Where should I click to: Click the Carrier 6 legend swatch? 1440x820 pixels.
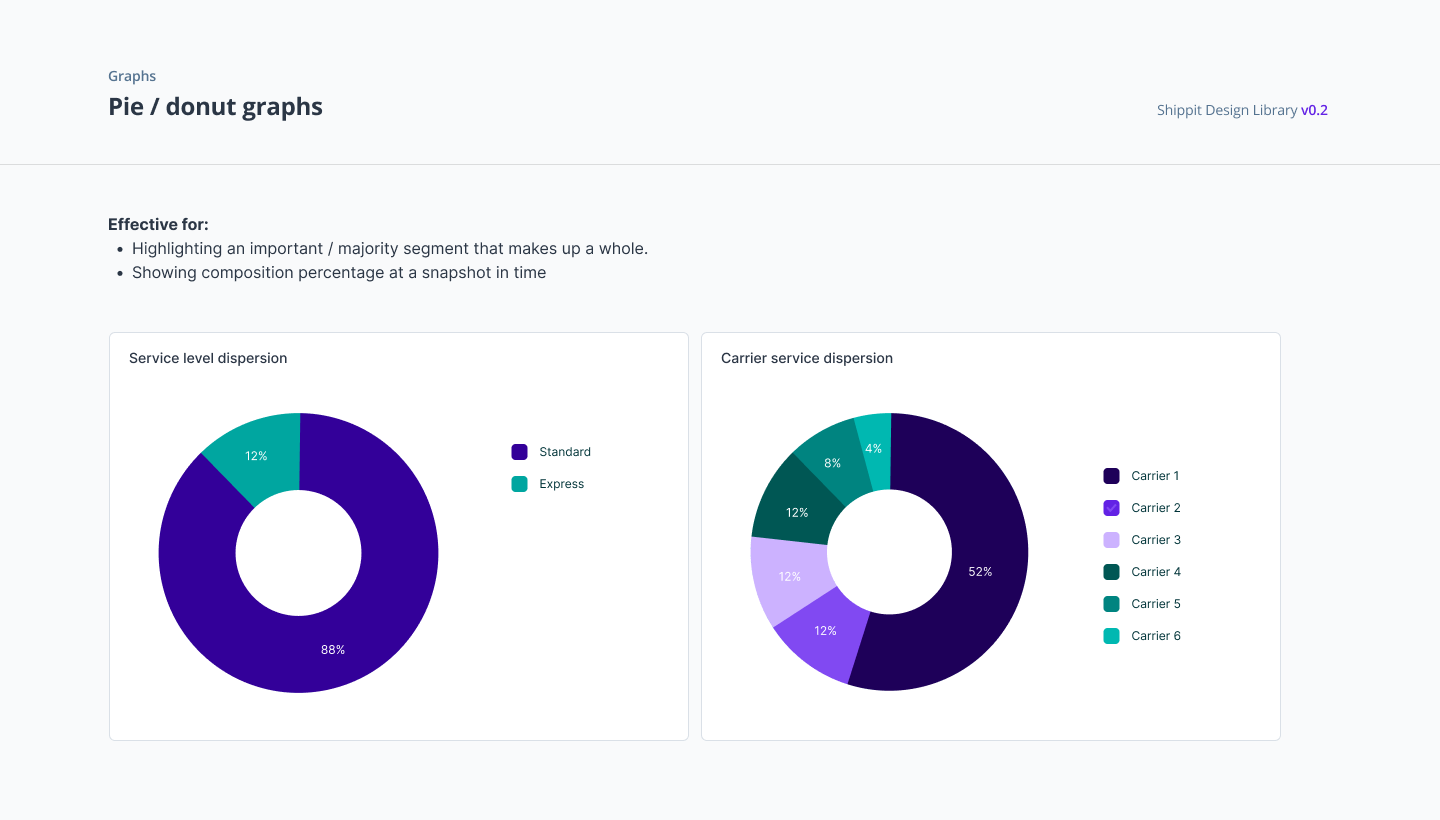(x=1111, y=636)
